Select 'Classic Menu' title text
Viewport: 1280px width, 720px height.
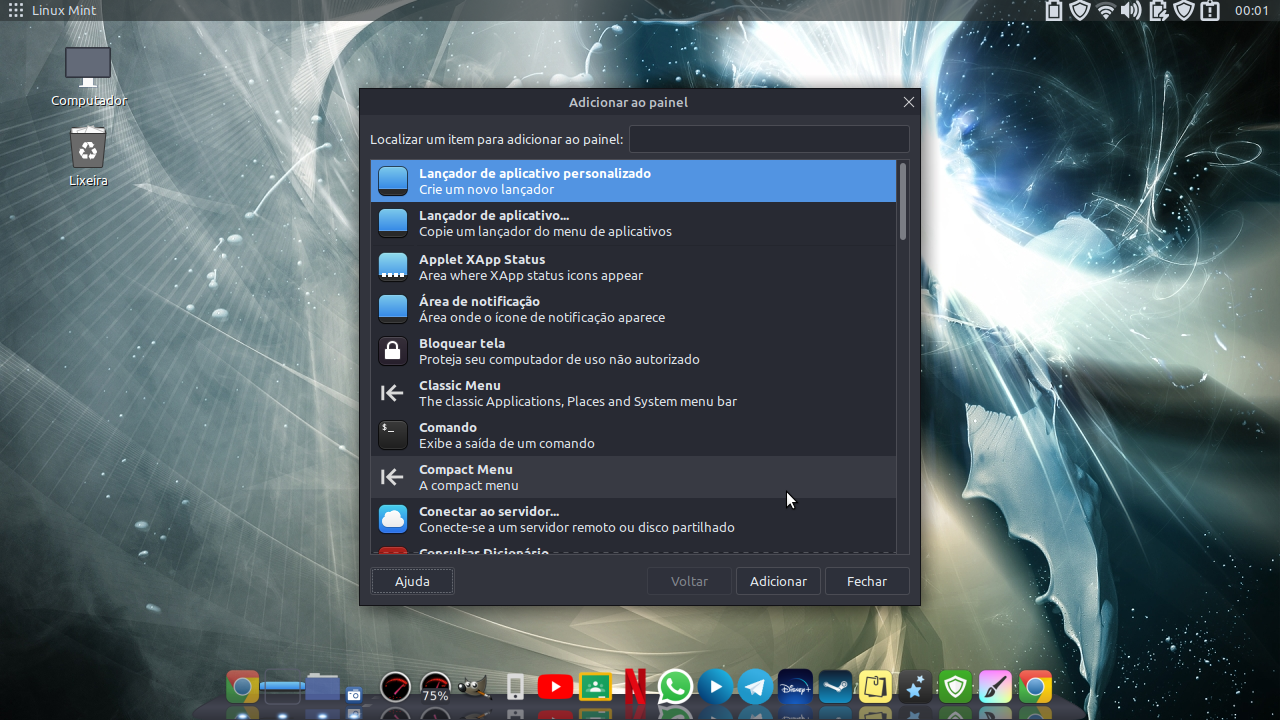click(x=460, y=385)
